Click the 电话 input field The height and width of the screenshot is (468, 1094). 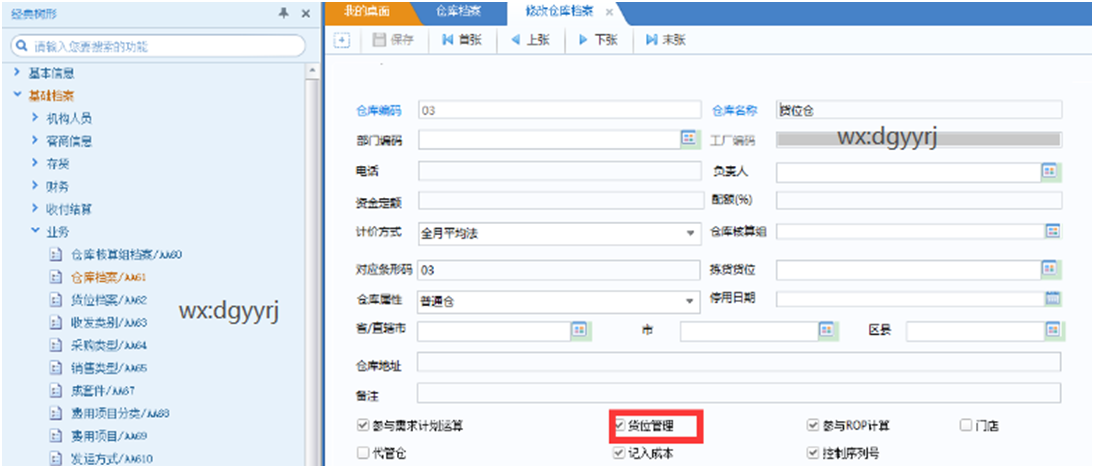560,171
